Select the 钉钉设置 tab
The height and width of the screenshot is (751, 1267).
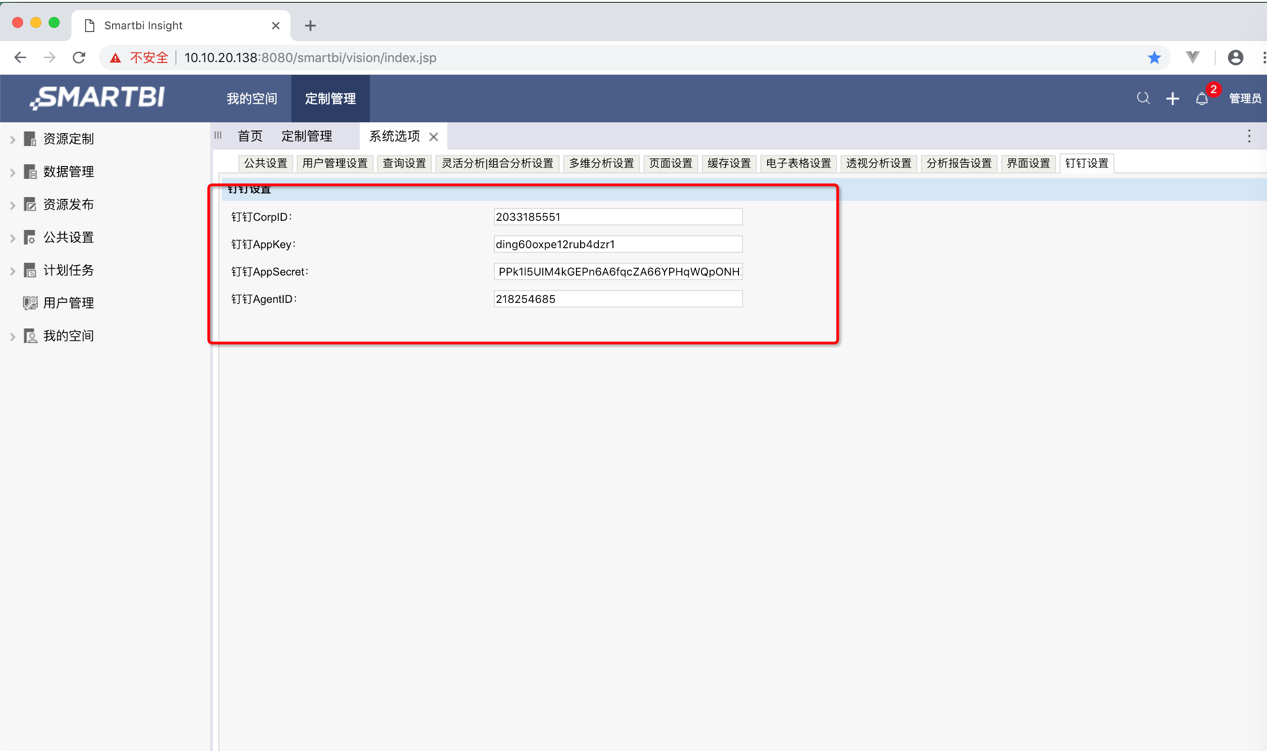(x=1086, y=163)
